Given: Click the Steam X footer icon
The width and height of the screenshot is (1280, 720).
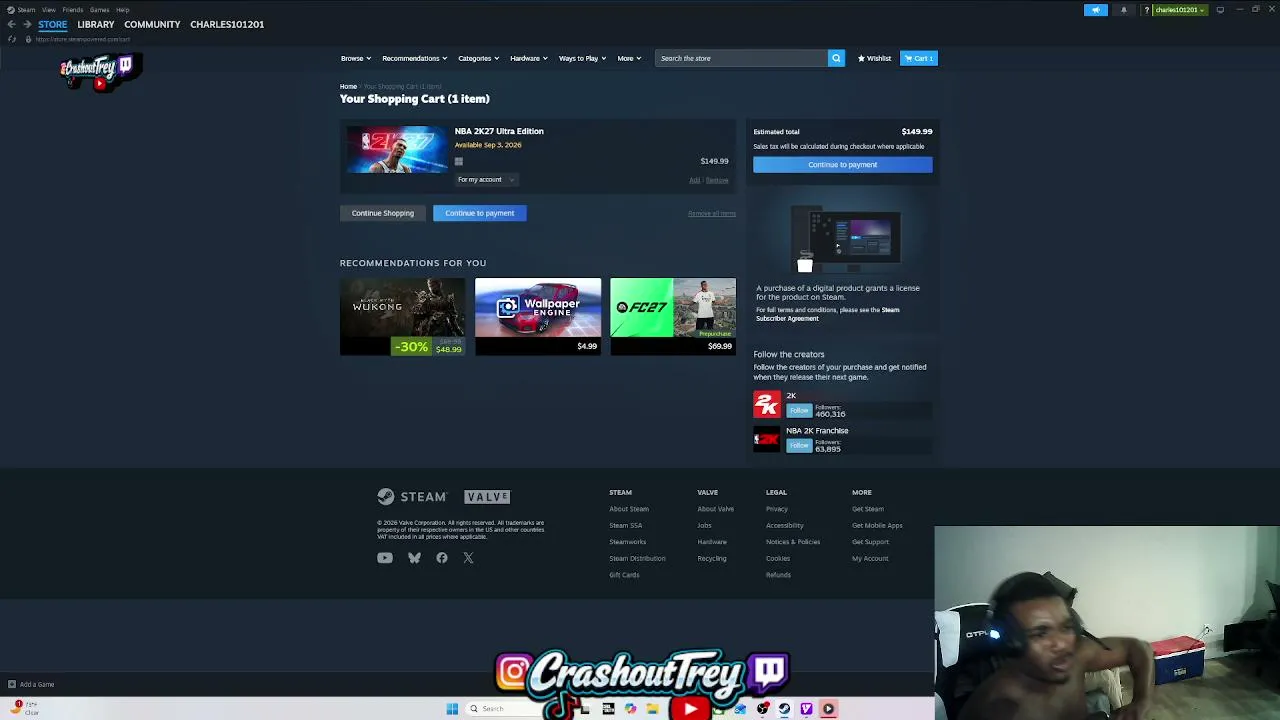Looking at the screenshot, I should [x=468, y=558].
